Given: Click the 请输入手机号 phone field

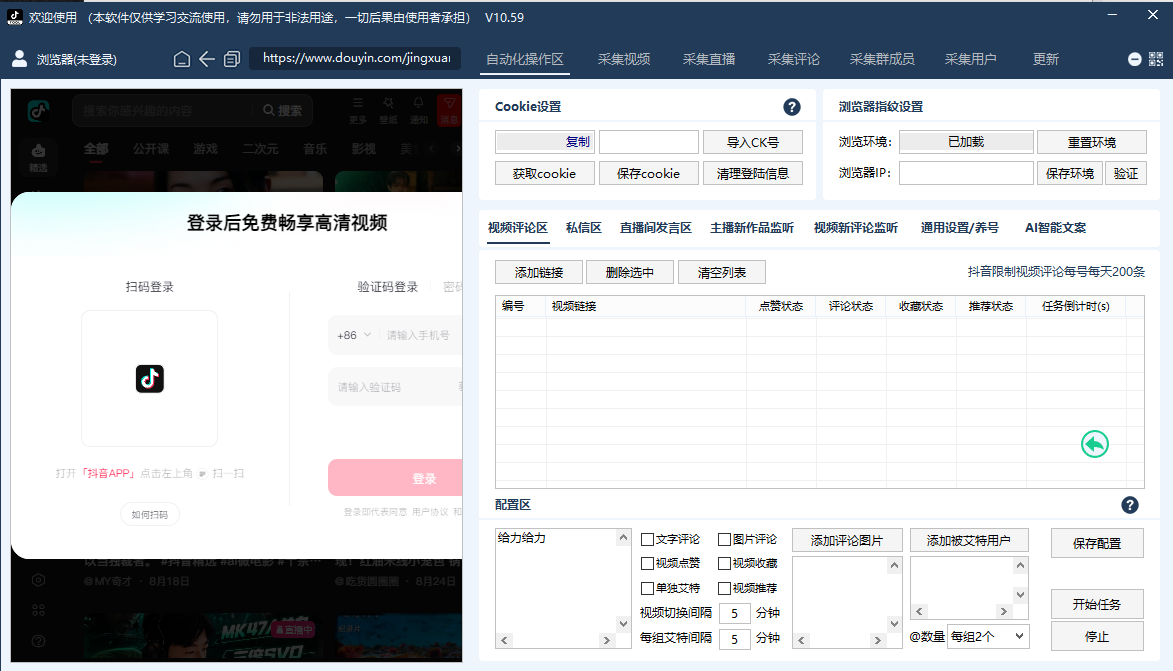Looking at the screenshot, I should [x=420, y=335].
